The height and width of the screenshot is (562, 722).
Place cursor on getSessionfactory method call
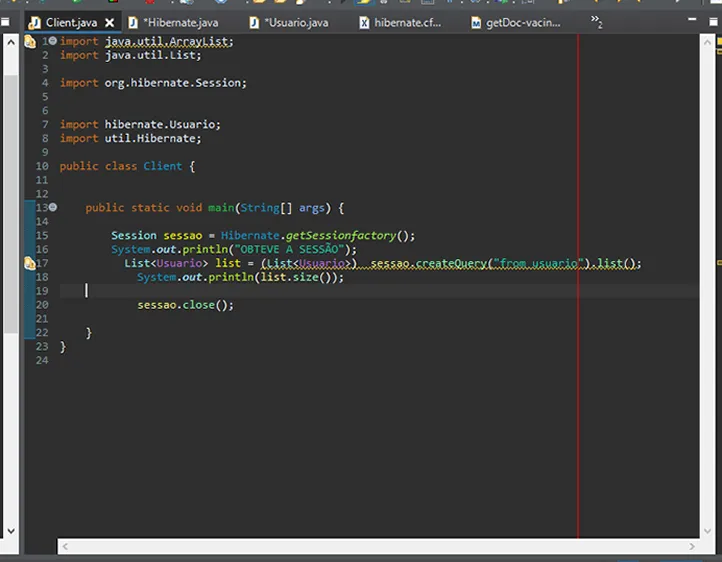point(342,236)
